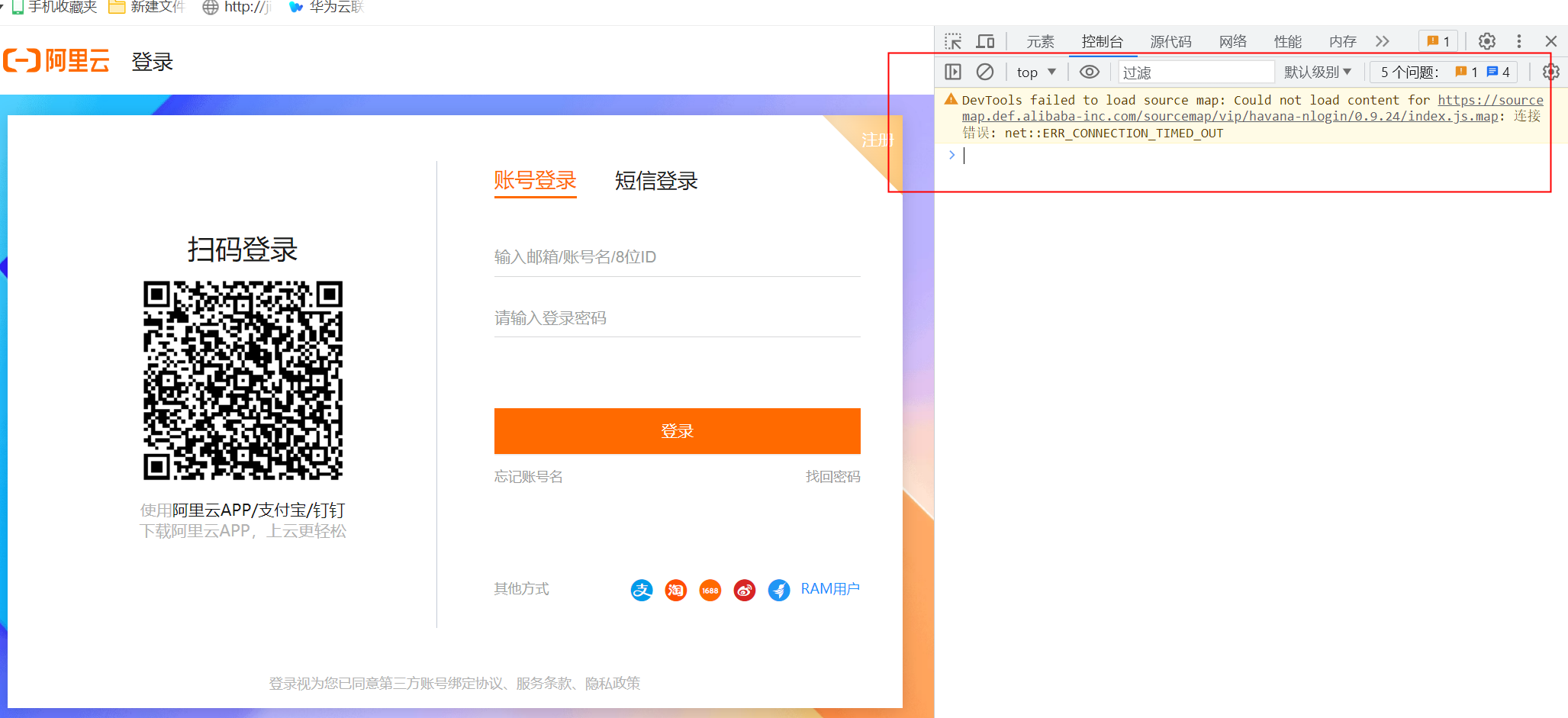Screen dimensions: 1568x718
Task: Focus the 请输入登录密码 field
Action: coord(677,318)
